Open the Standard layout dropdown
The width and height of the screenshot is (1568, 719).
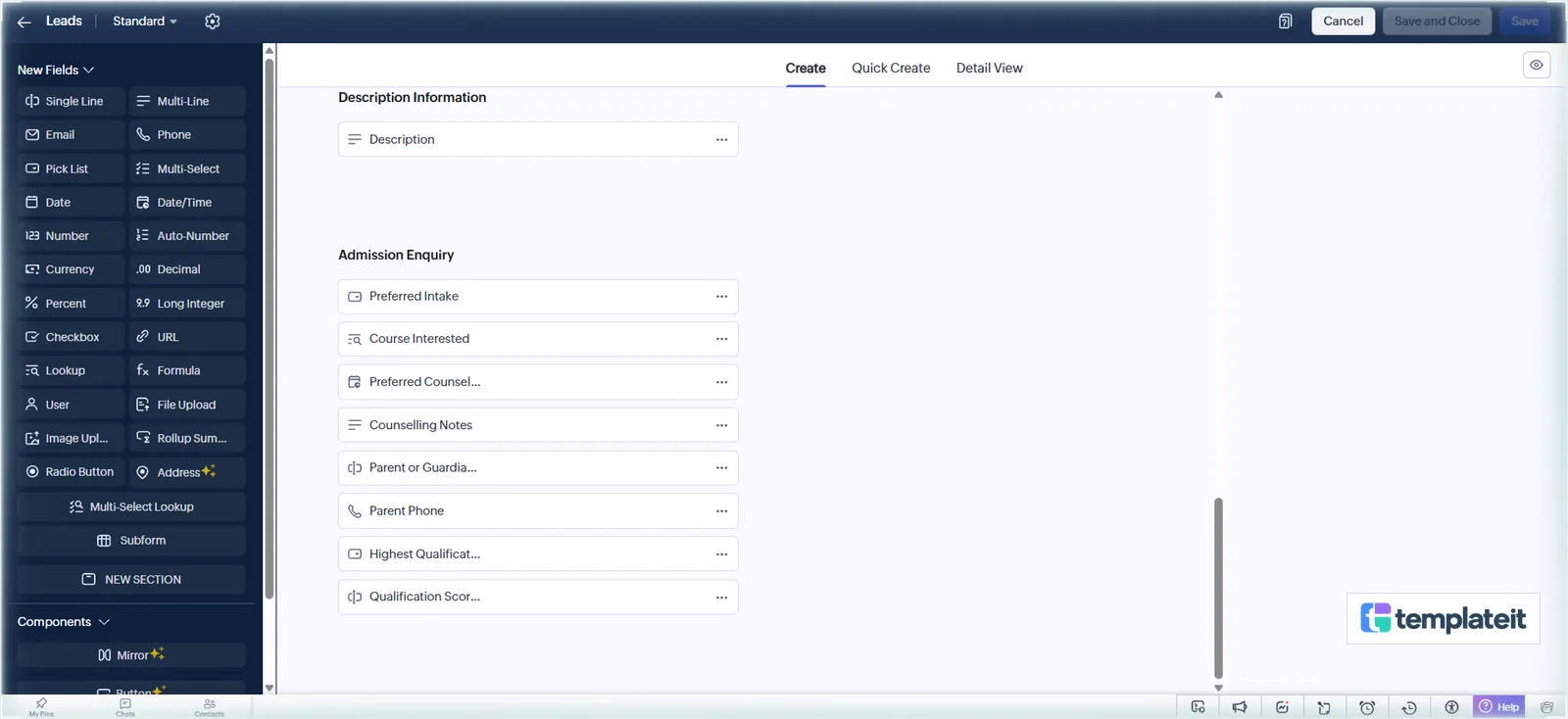[145, 22]
